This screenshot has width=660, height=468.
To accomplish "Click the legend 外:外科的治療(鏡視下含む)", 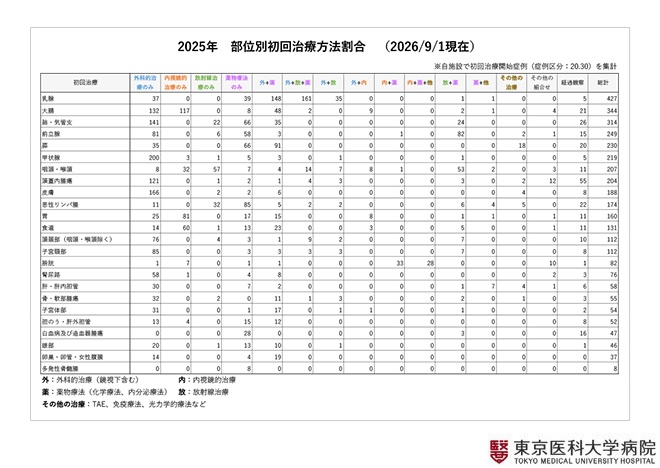I will (x=90, y=380).
